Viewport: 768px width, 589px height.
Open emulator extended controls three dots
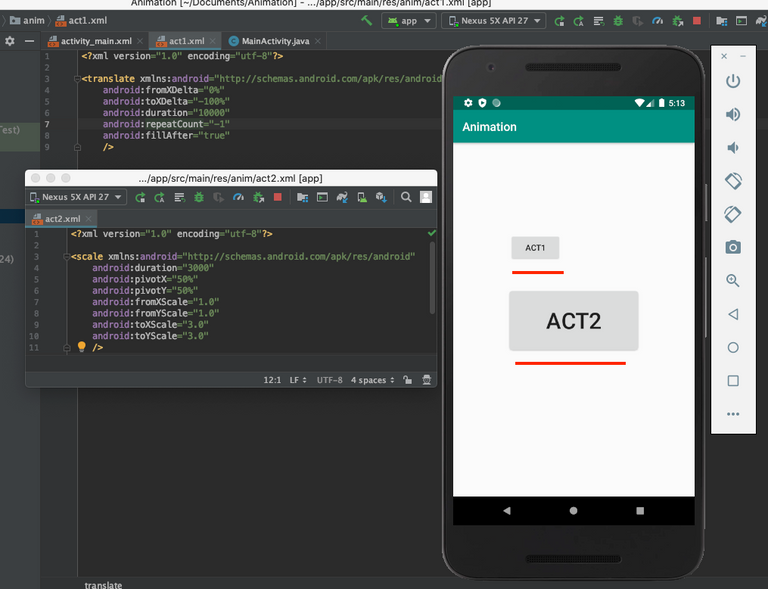(x=733, y=414)
